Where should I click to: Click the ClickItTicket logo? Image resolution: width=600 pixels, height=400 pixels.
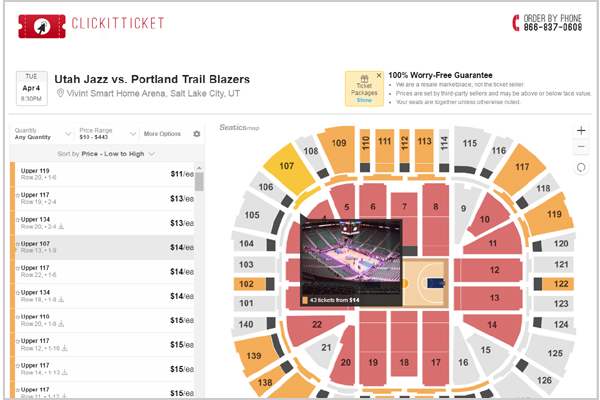[x=91, y=26]
